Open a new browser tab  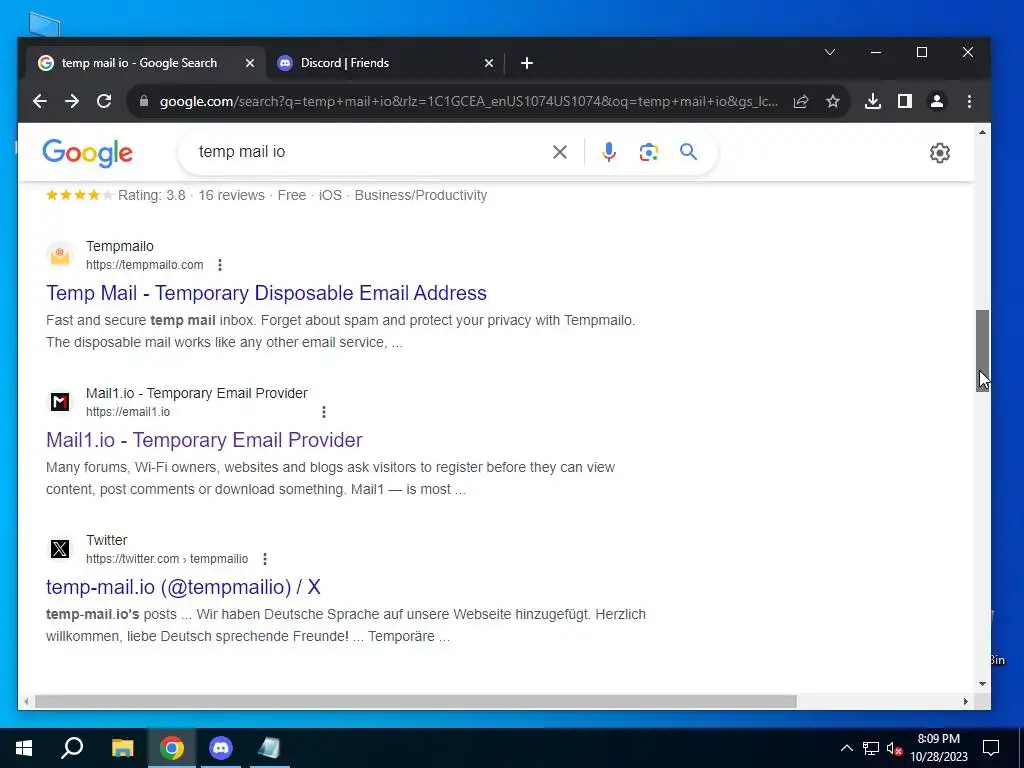point(527,63)
